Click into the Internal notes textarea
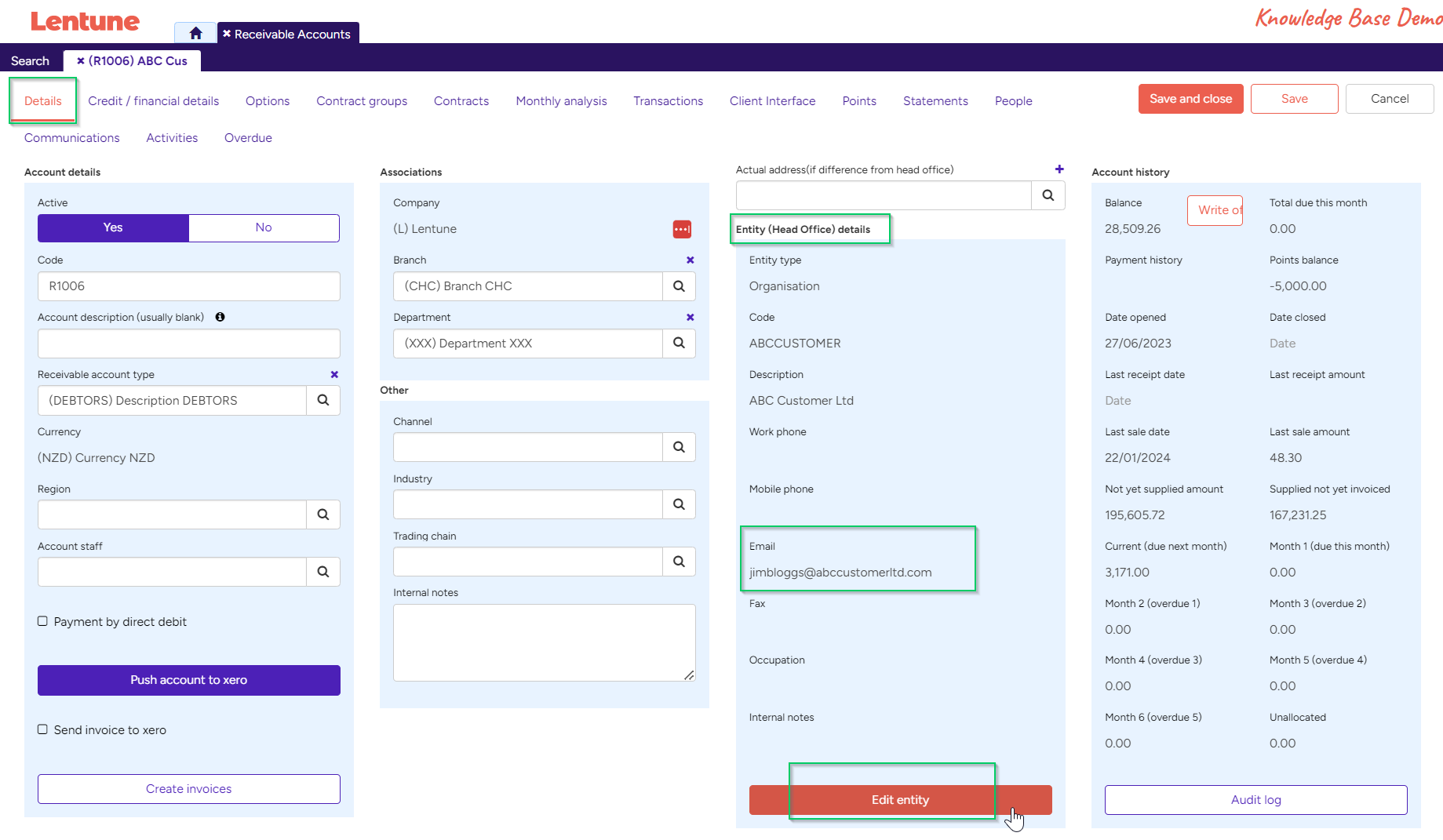Viewport: 1443px width, 840px height. (544, 642)
